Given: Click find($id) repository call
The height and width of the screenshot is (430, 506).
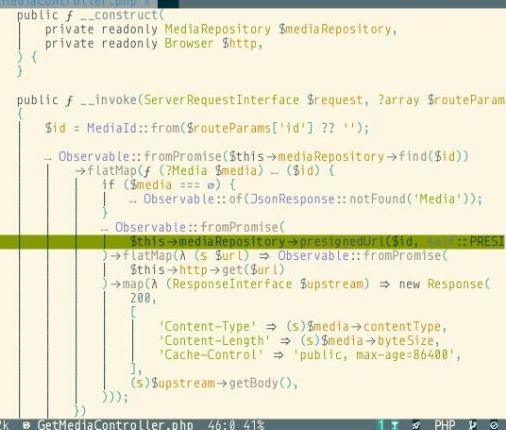Looking at the screenshot, I should tap(430, 157).
